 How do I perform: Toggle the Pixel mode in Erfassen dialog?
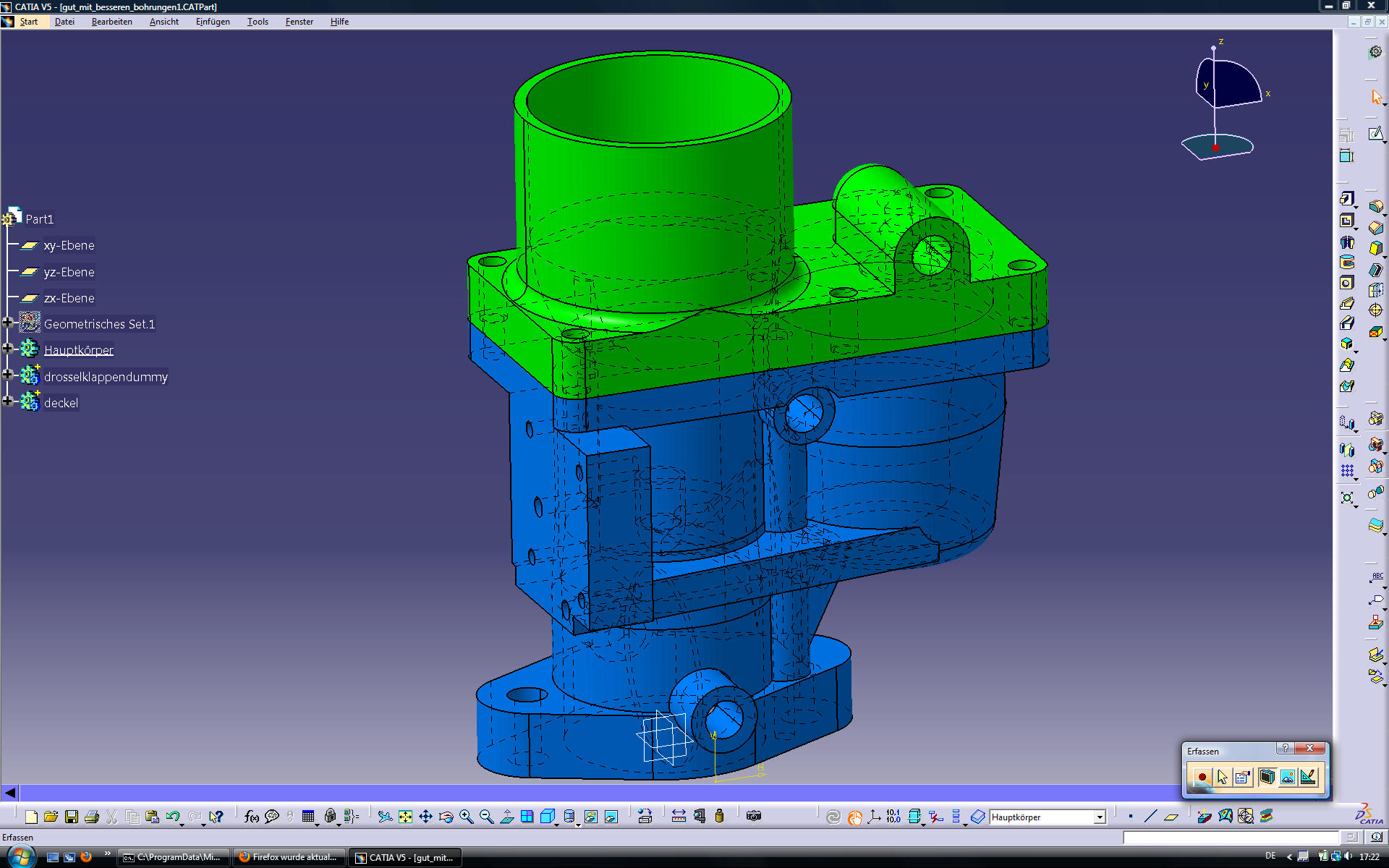(x=1287, y=778)
